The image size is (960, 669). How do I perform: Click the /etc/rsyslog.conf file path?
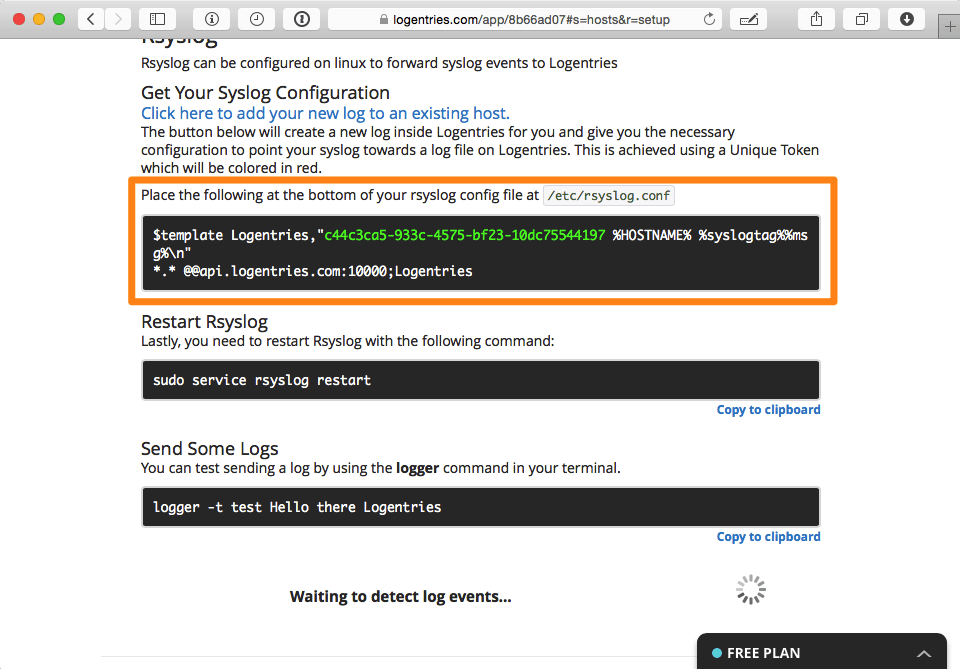(609, 196)
